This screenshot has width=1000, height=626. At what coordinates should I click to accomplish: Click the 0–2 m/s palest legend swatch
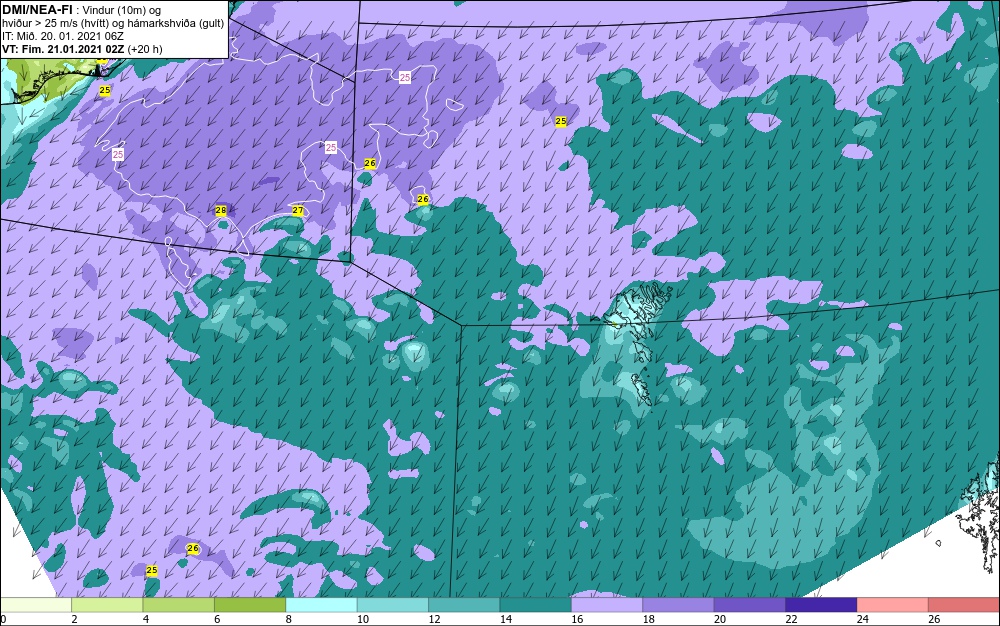[36, 605]
